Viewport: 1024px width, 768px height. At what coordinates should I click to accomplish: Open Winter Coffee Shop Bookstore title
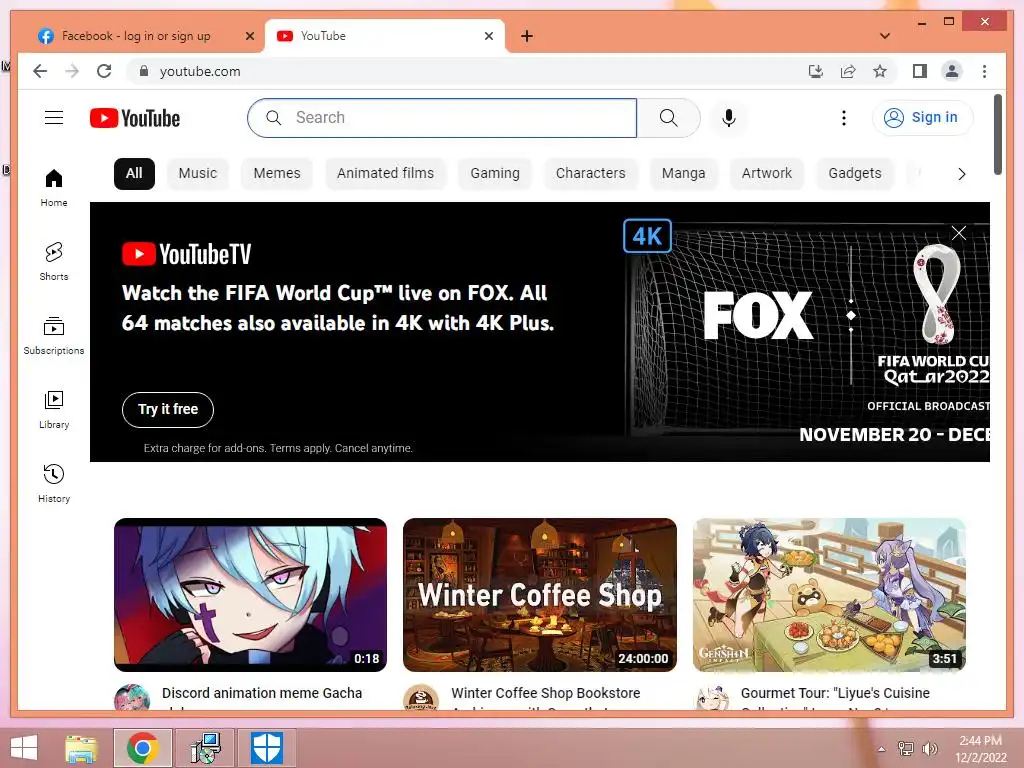pos(545,693)
